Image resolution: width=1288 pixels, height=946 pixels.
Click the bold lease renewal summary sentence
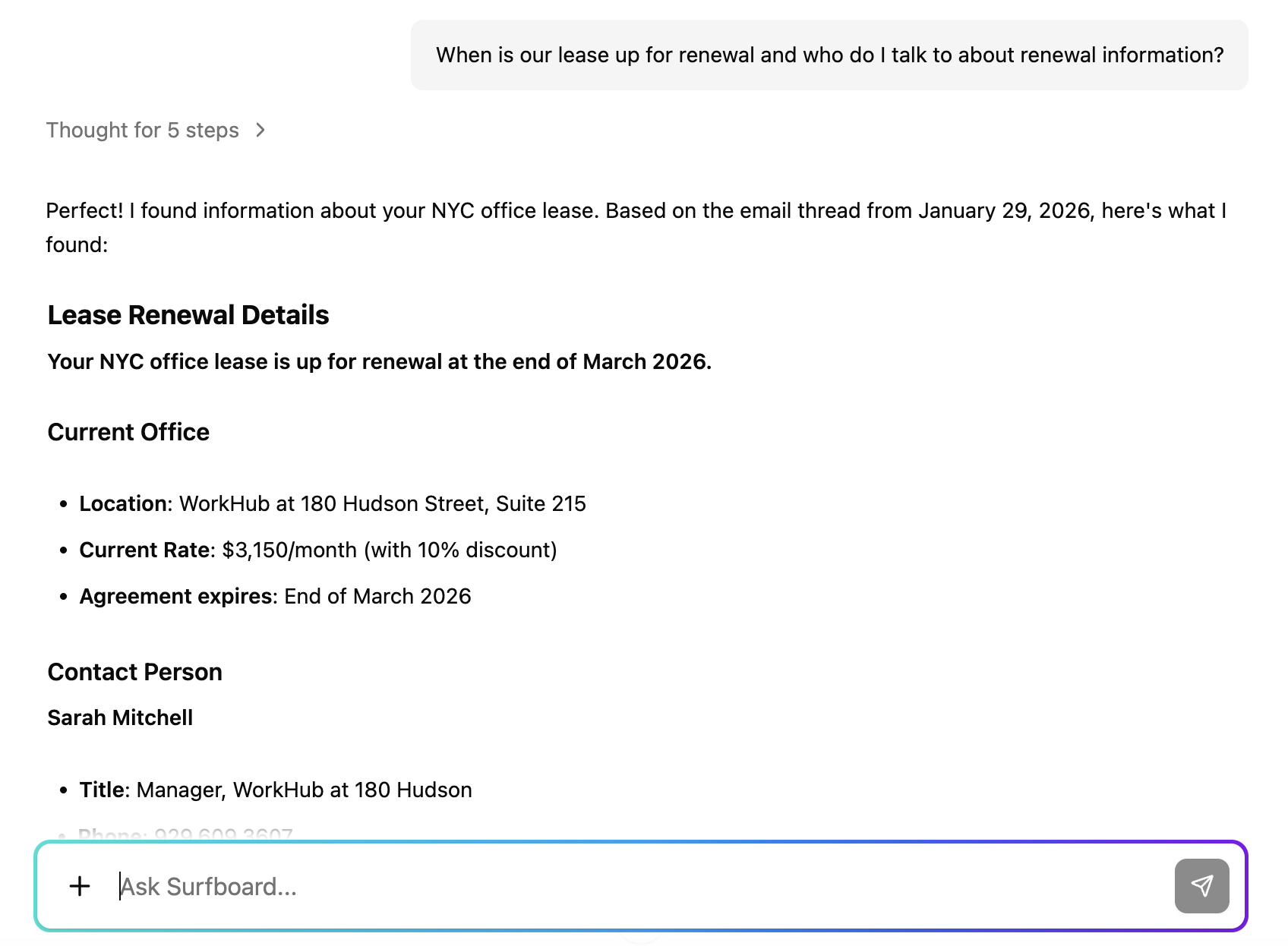[379, 361]
